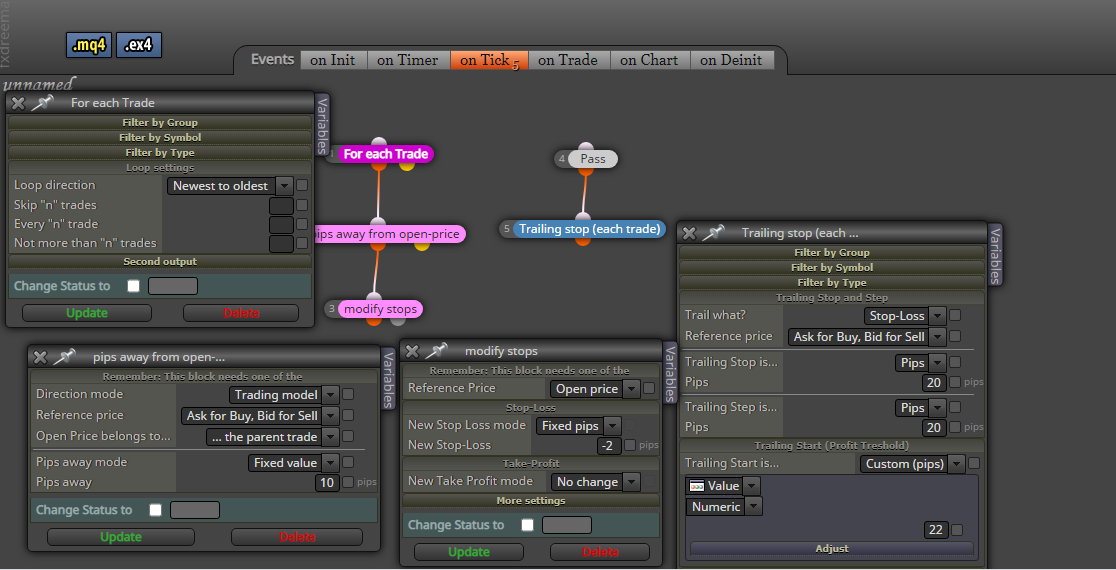The image size is (1116, 570).
Task: Select the pips away from open-price block
Action: tap(389, 234)
